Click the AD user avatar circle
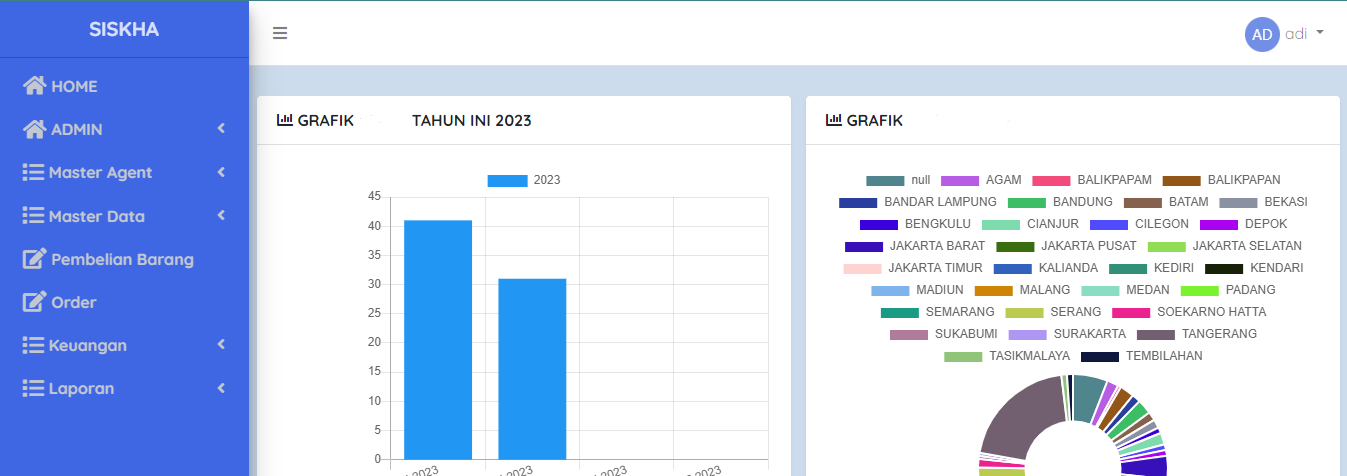The width and height of the screenshot is (1347, 476). 1262,34
